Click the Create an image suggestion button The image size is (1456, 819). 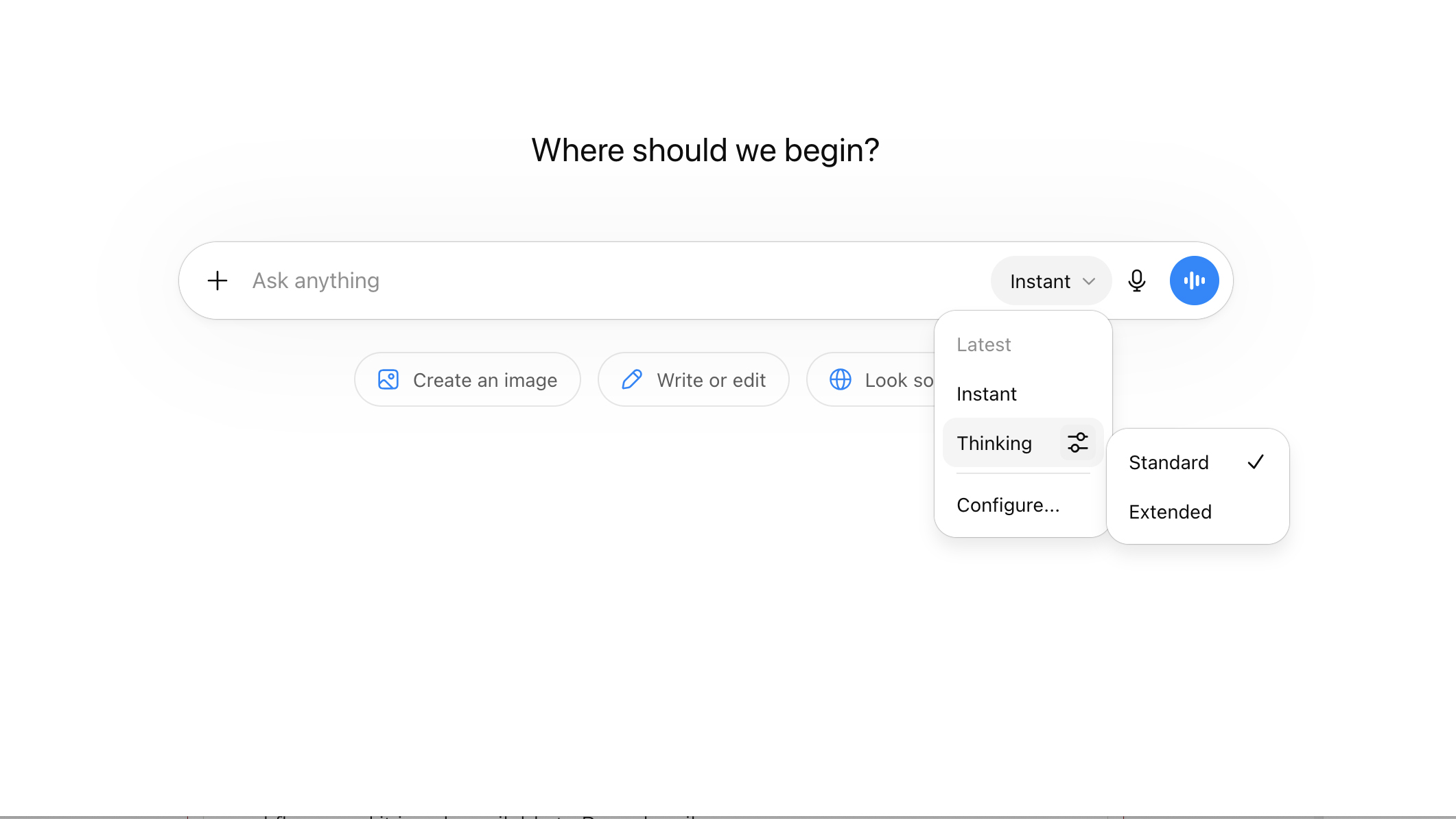tap(467, 379)
